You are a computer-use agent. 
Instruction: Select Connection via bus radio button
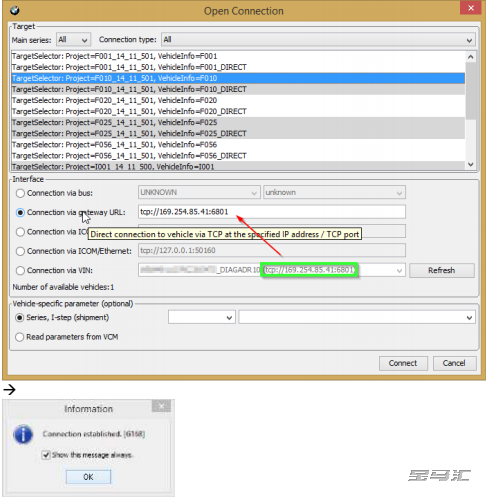point(20,193)
